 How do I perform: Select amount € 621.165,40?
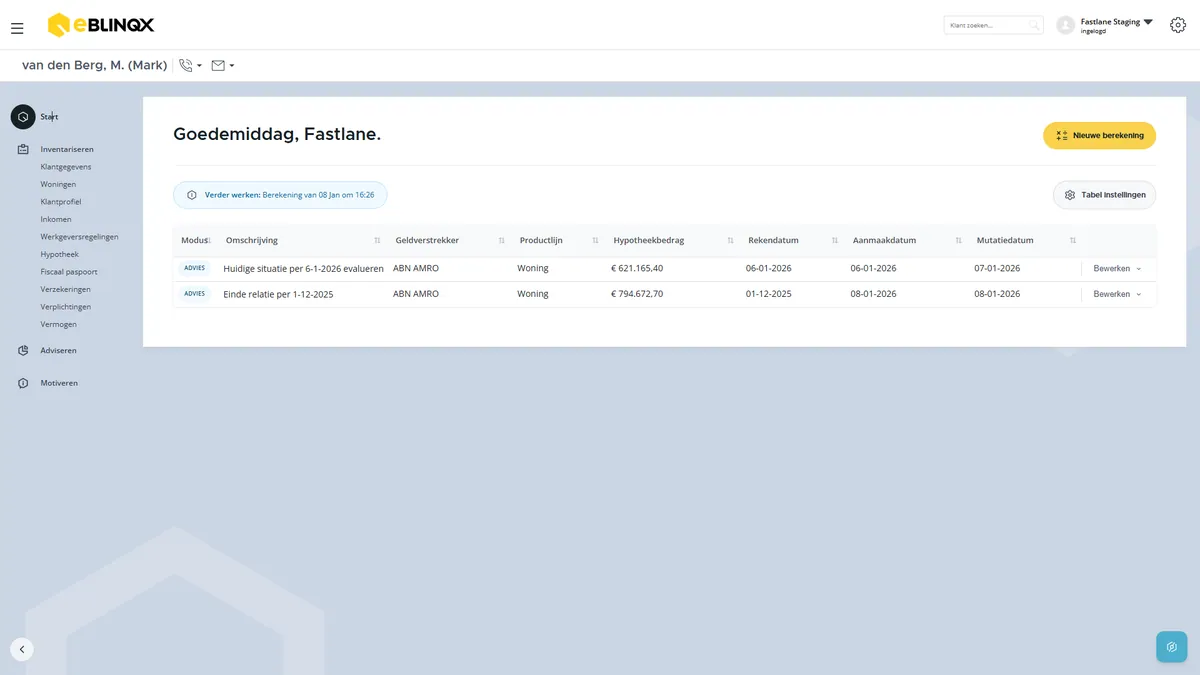point(637,268)
